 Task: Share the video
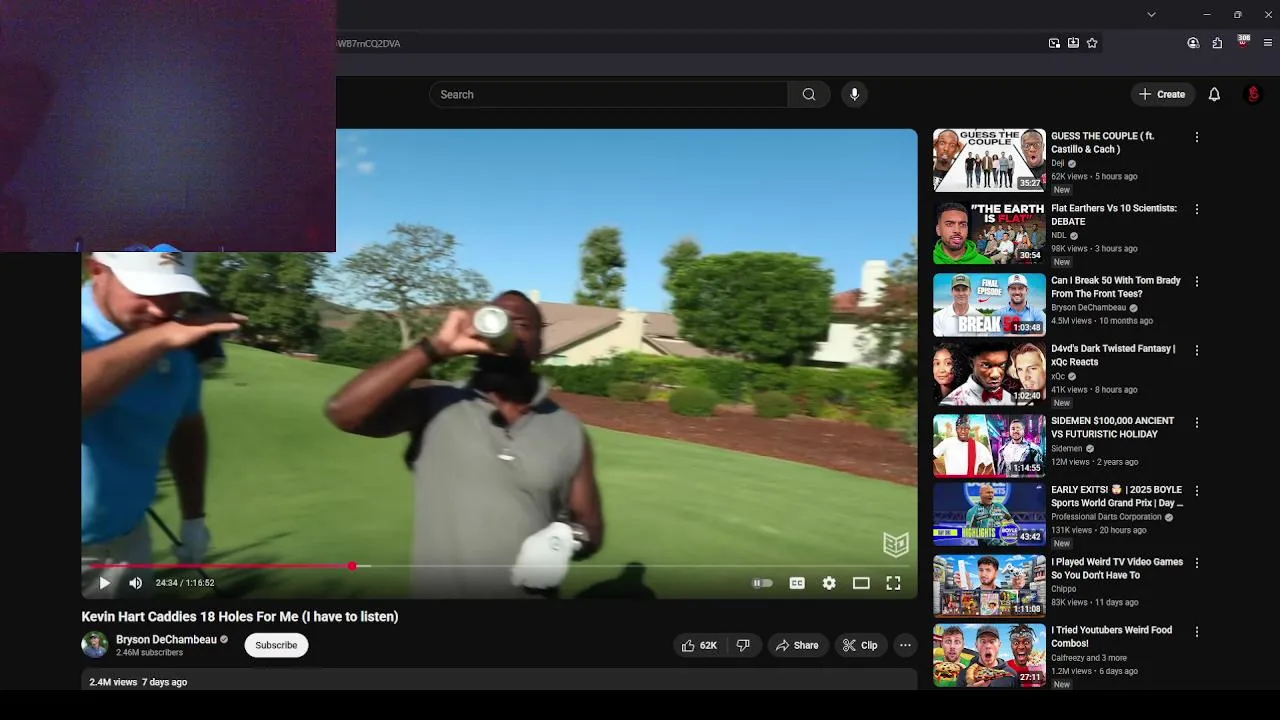click(797, 645)
